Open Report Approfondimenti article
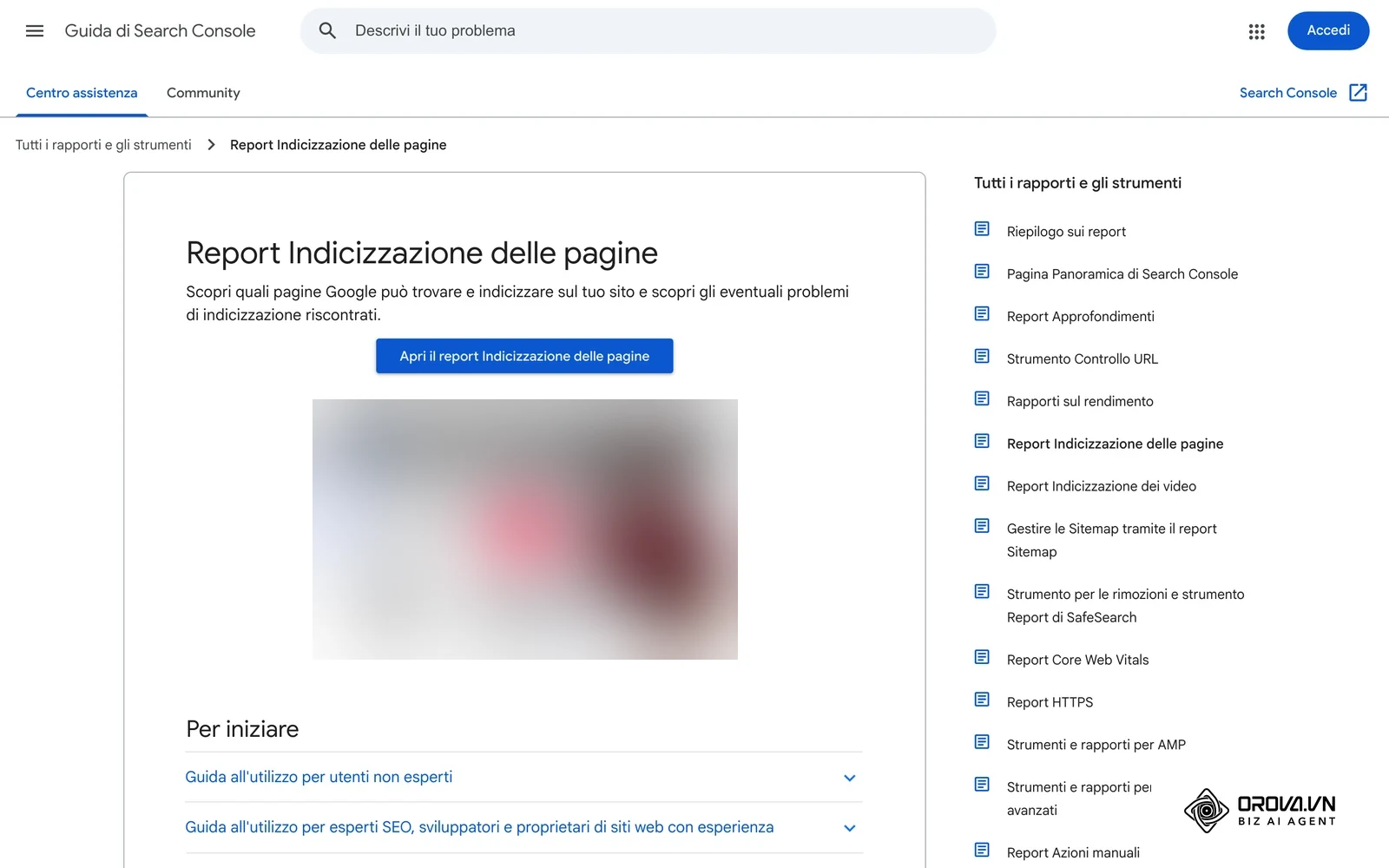Viewport: 1389px width, 868px height. [1081, 317]
